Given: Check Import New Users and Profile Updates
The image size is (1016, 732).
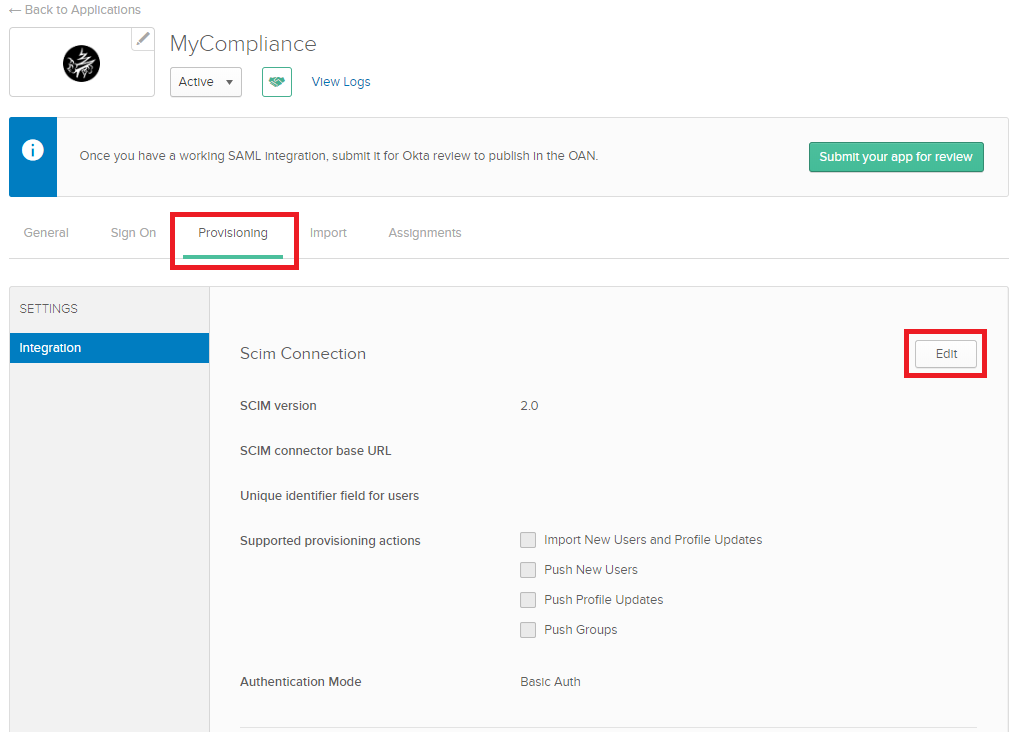Looking at the screenshot, I should point(528,540).
